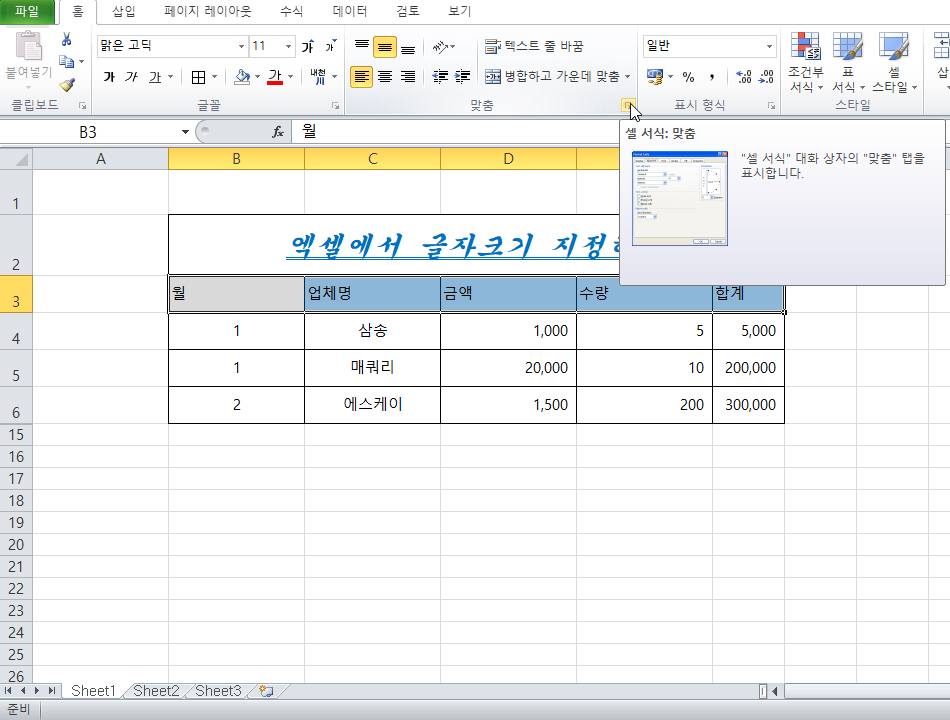
Task: Click the increase indent icon
Action: click(462, 77)
